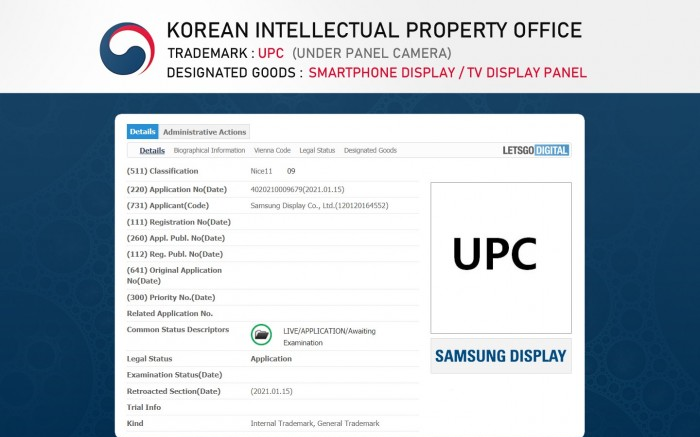Viewport: 700px width, 437px height.
Task: Click Smartphone Display / TV Display Panel text
Action: [448, 73]
